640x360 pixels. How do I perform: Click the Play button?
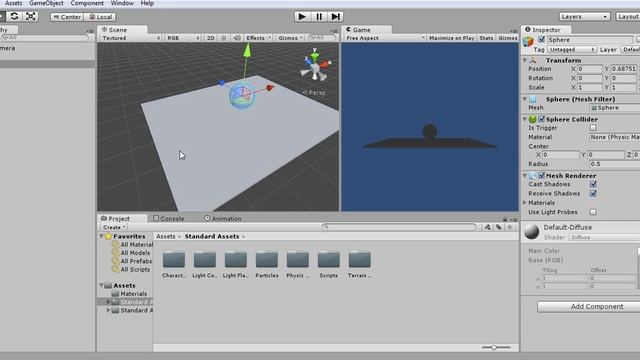(x=302, y=17)
